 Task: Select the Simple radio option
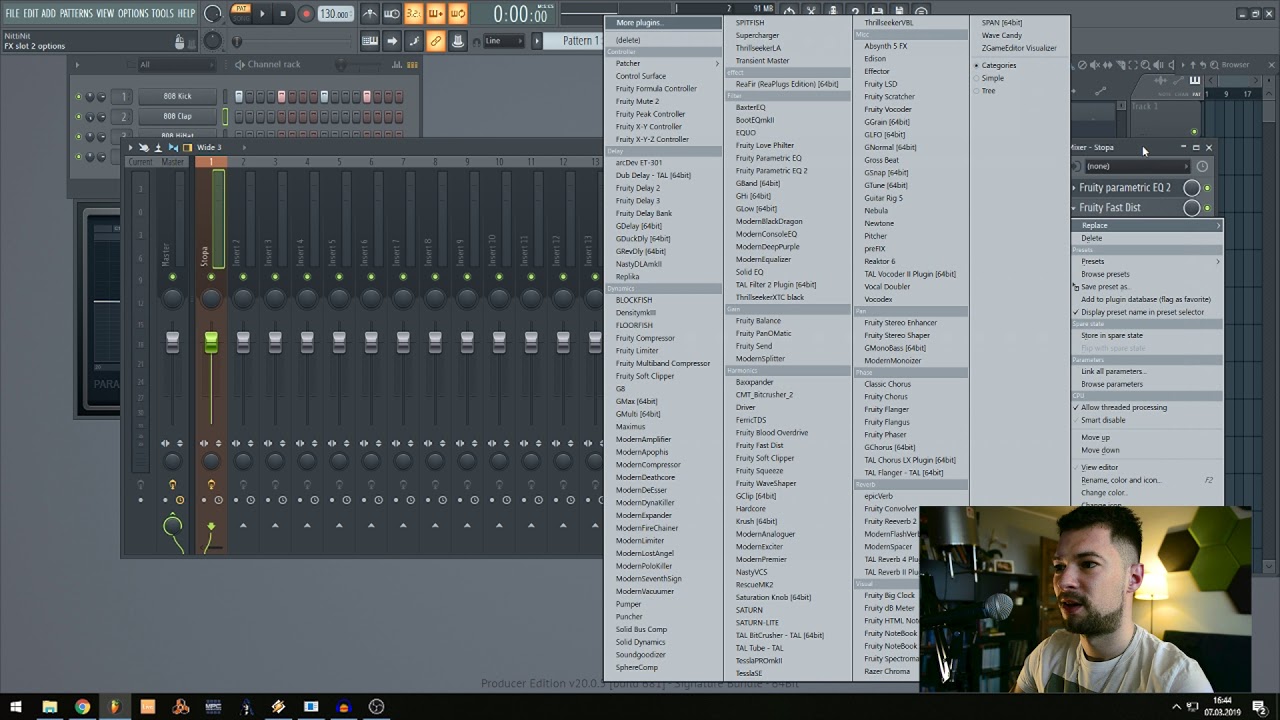coord(991,78)
